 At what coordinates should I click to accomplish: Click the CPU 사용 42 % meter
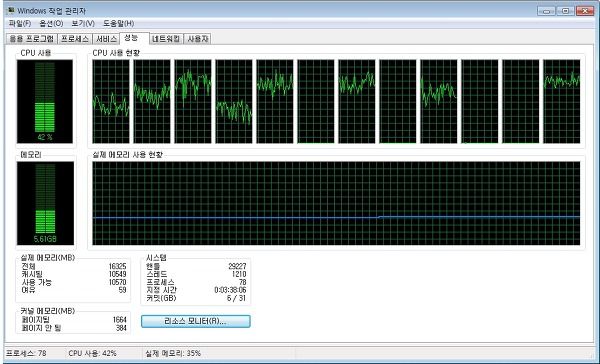tap(45, 101)
